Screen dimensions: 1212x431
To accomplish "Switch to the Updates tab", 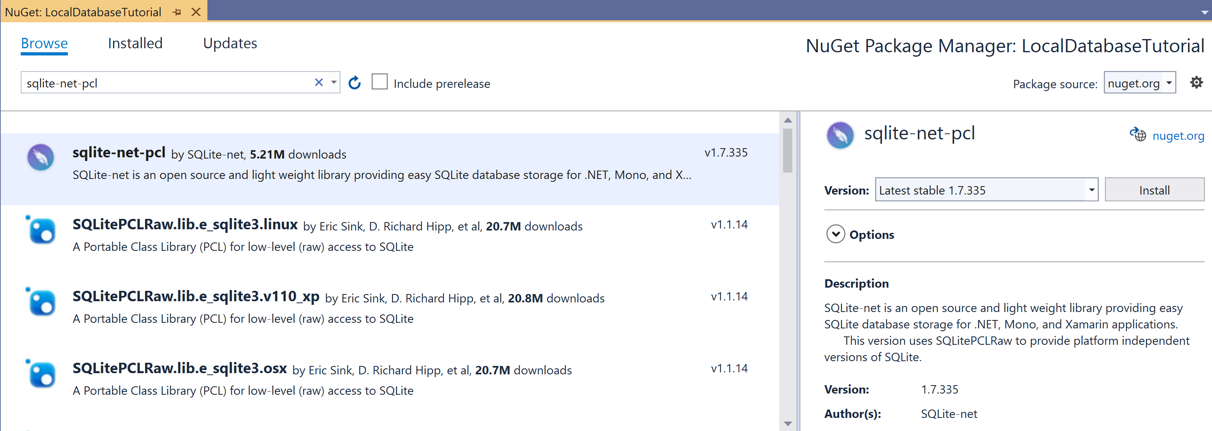I will tap(230, 43).
